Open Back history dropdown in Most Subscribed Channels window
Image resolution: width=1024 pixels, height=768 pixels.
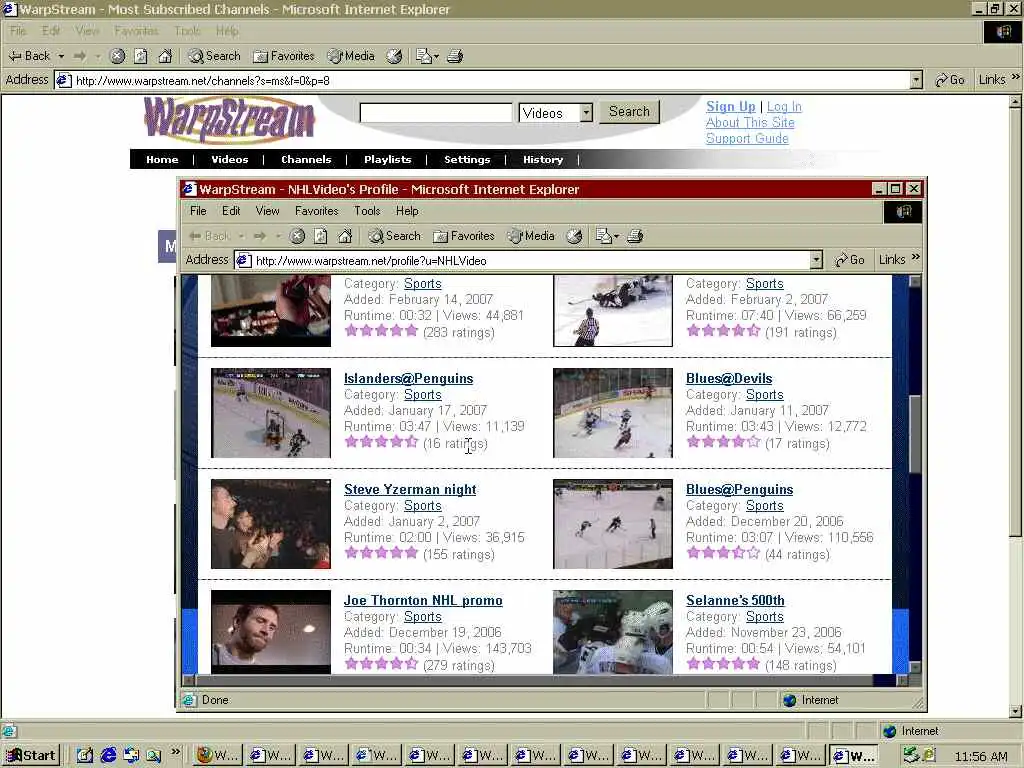point(61,56)
